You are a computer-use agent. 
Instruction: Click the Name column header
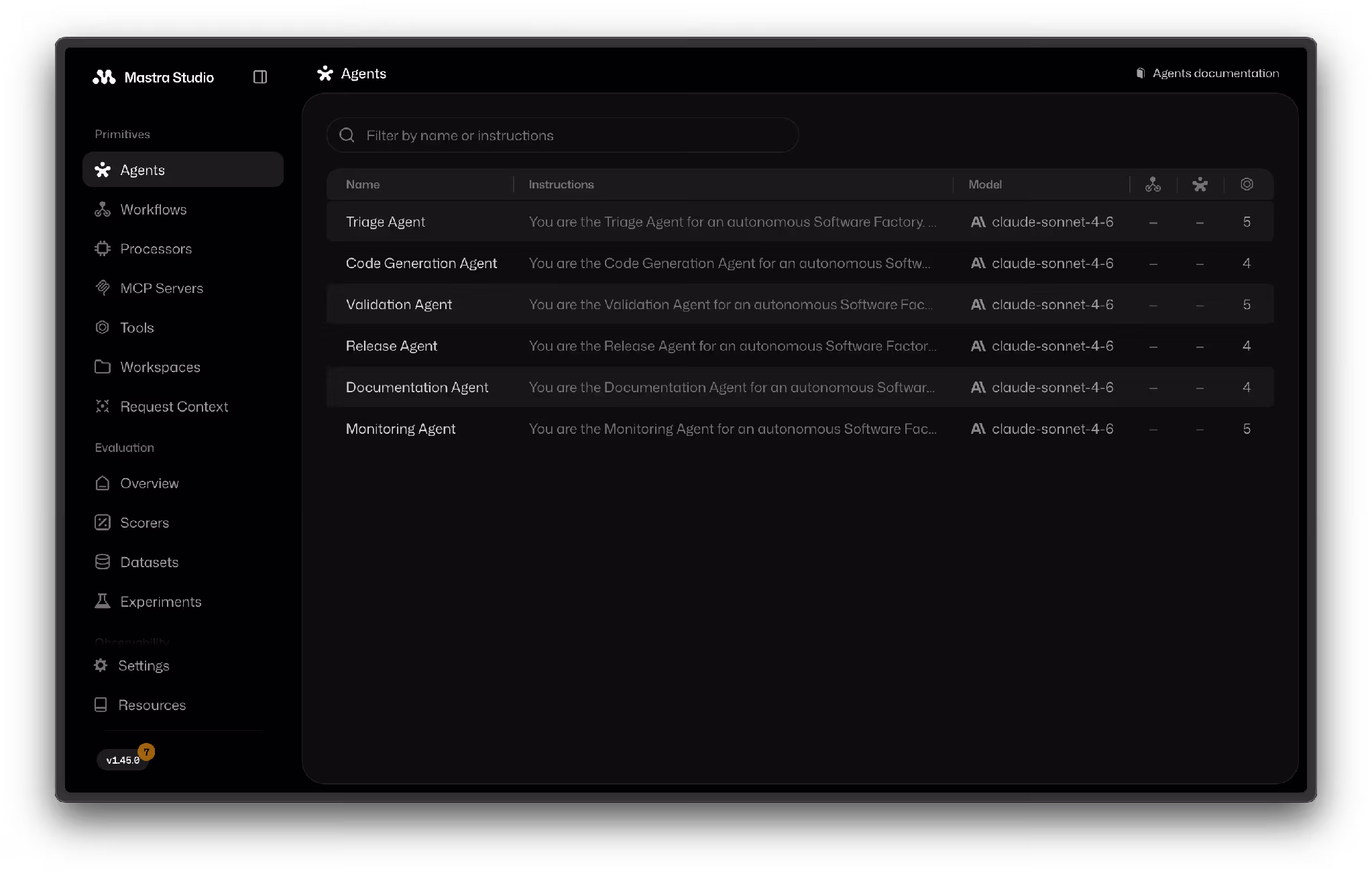[x=363, y=184]
